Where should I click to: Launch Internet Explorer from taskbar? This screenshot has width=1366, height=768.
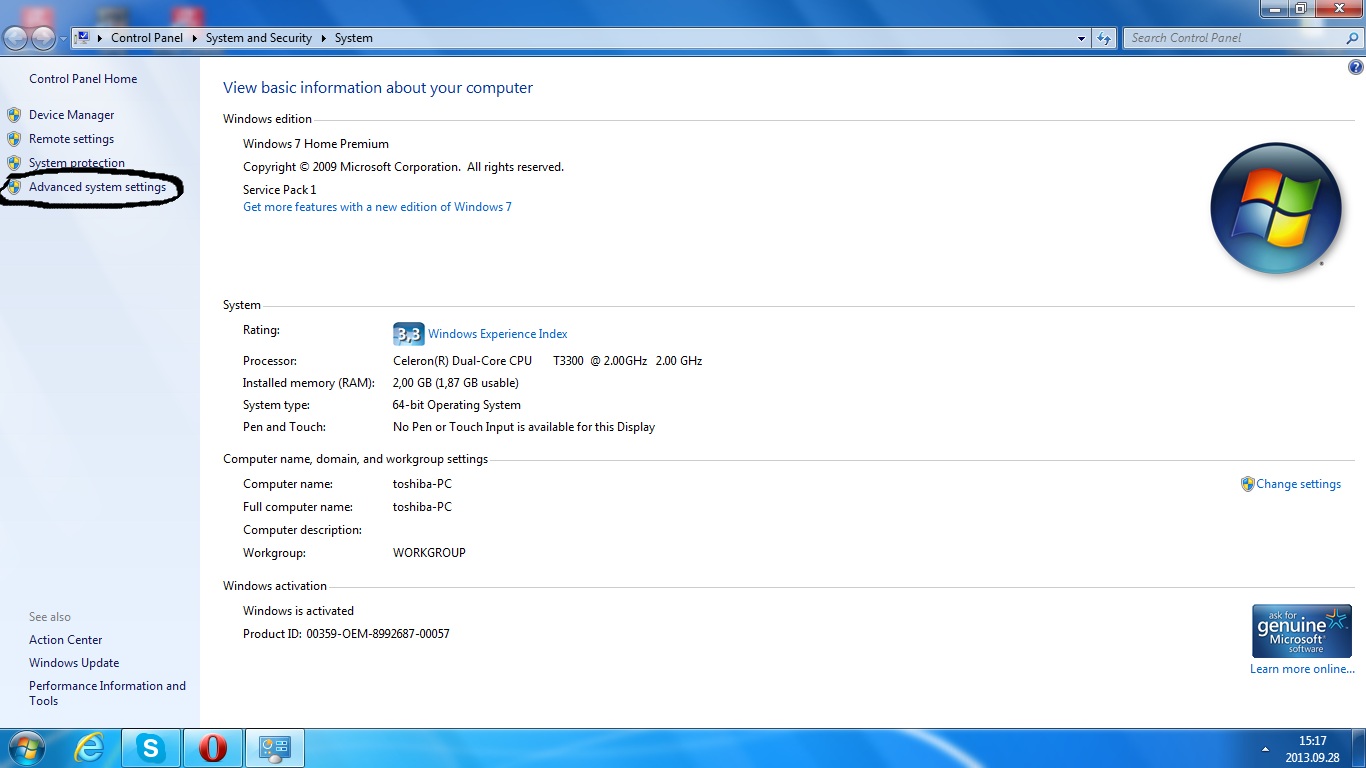[x=90, y=747]
